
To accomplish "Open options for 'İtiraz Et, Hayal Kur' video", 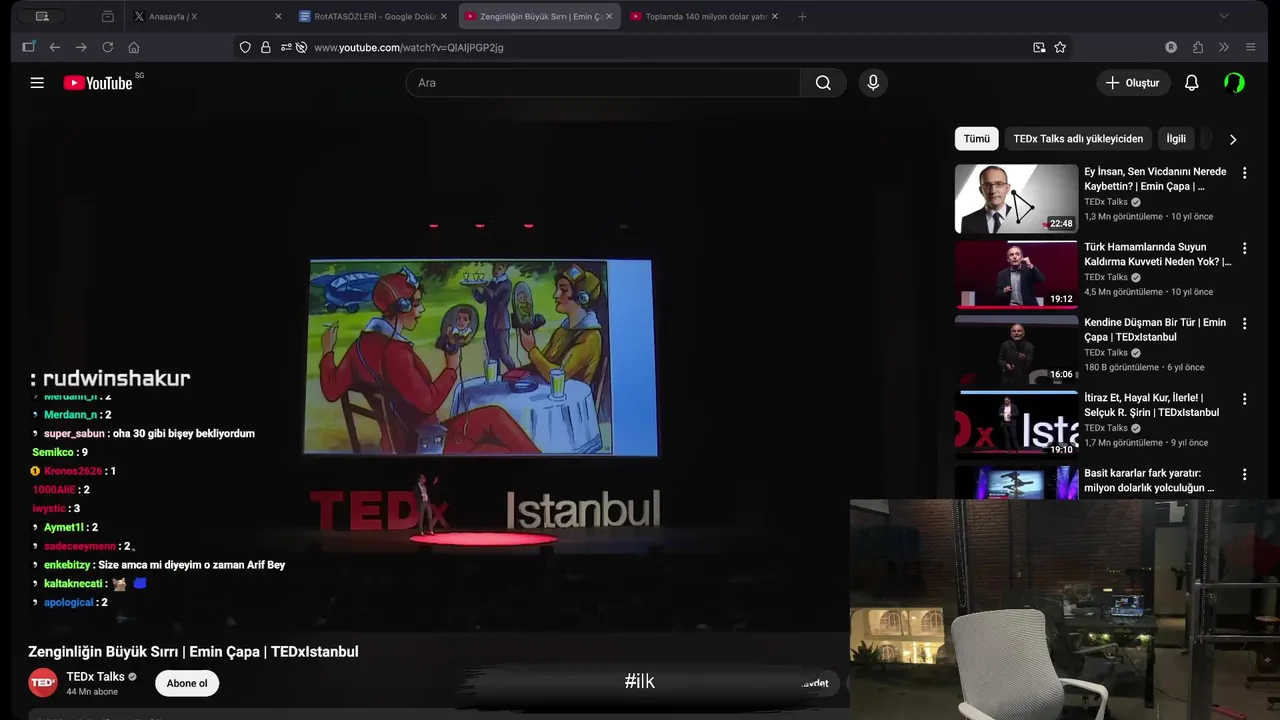I will point(1244,399).
